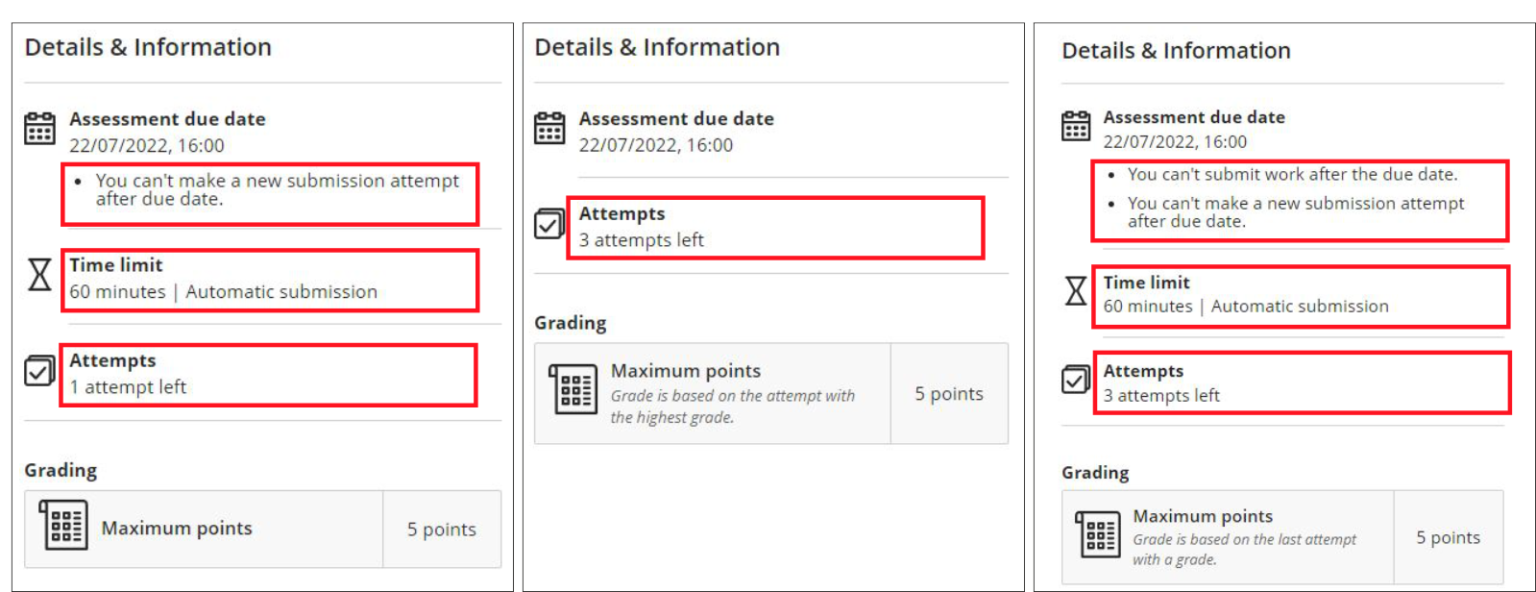Toggle the Attempts checkbox icon in the middle panel

pos(548,224)
